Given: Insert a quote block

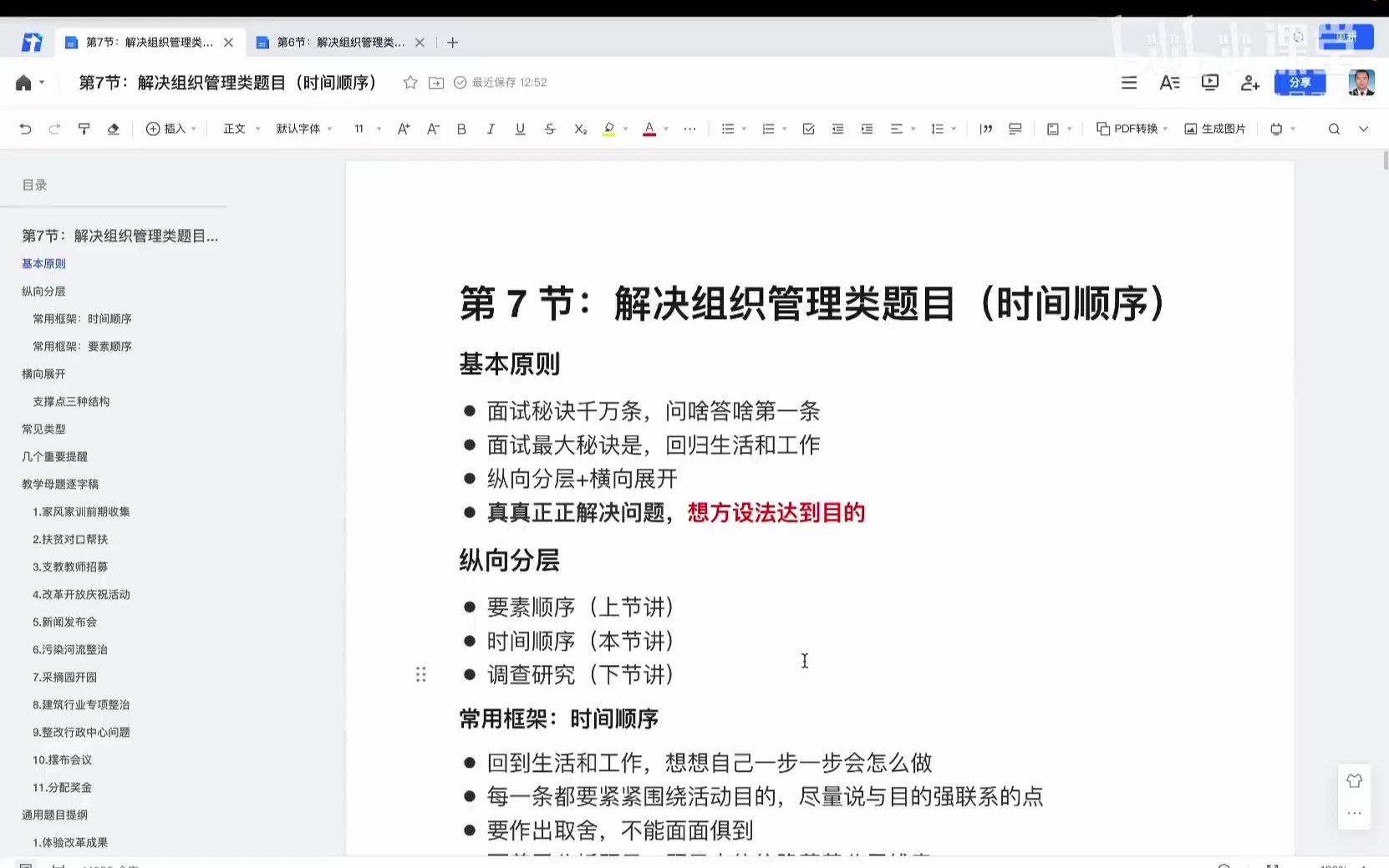Looking at the screenshot, I should click(x=985, y=129).
